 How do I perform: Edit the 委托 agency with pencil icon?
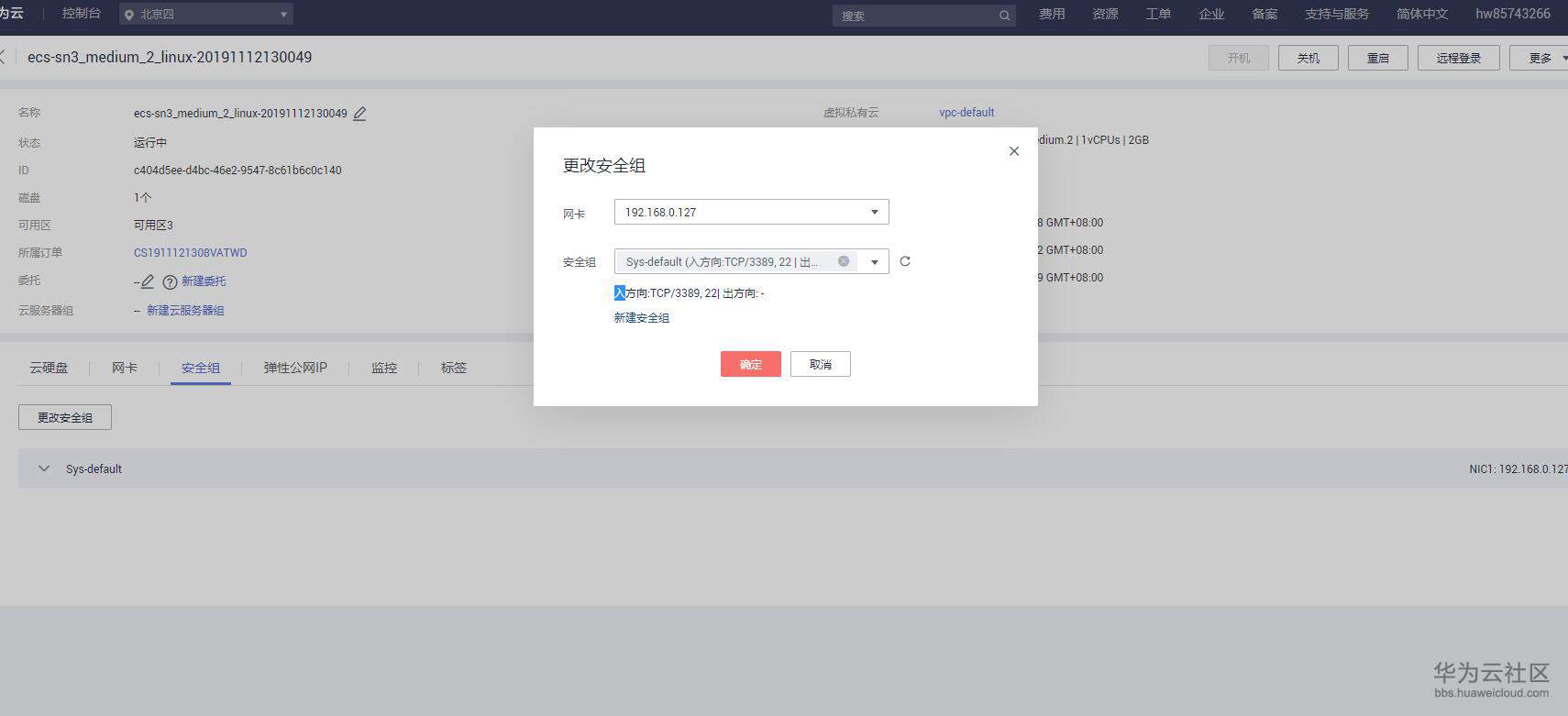point(148,281)
